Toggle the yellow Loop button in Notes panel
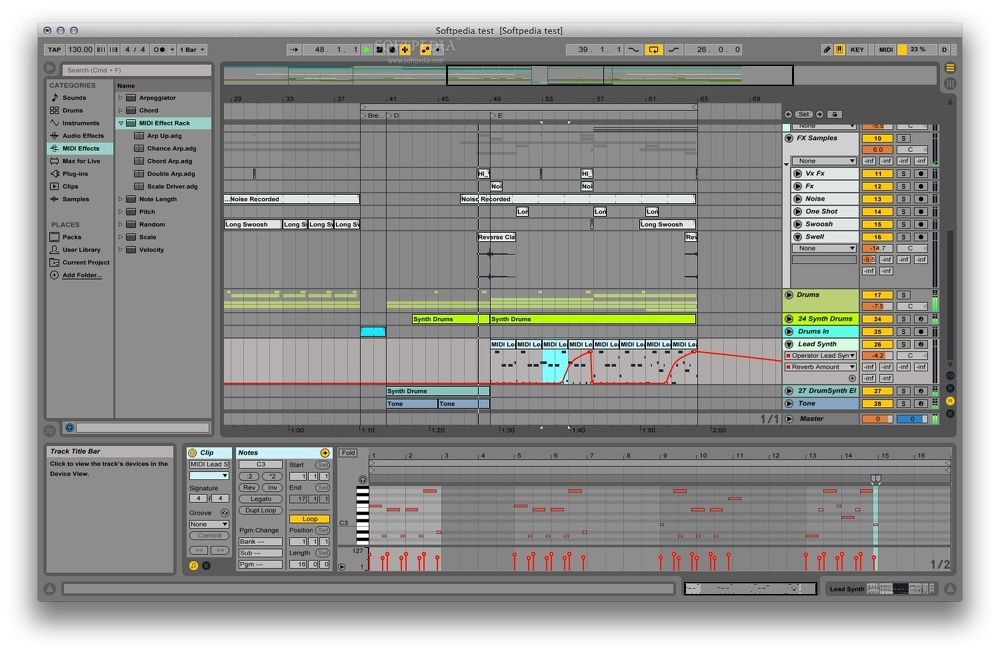The image size is (1000, 654). point(309,519)
